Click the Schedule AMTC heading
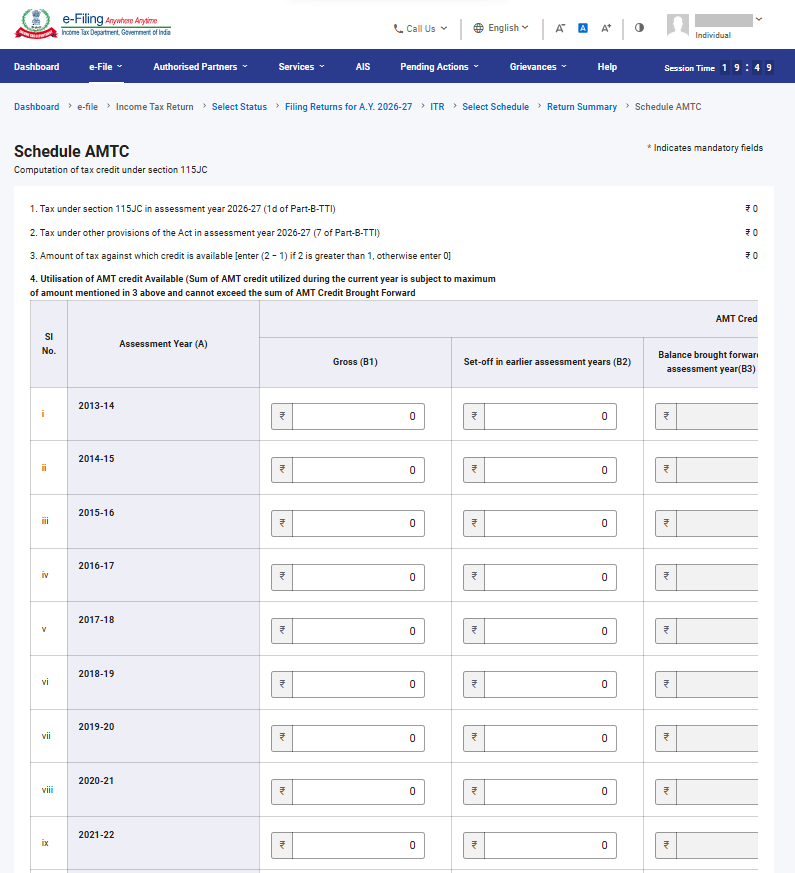 tap(72, 151)
